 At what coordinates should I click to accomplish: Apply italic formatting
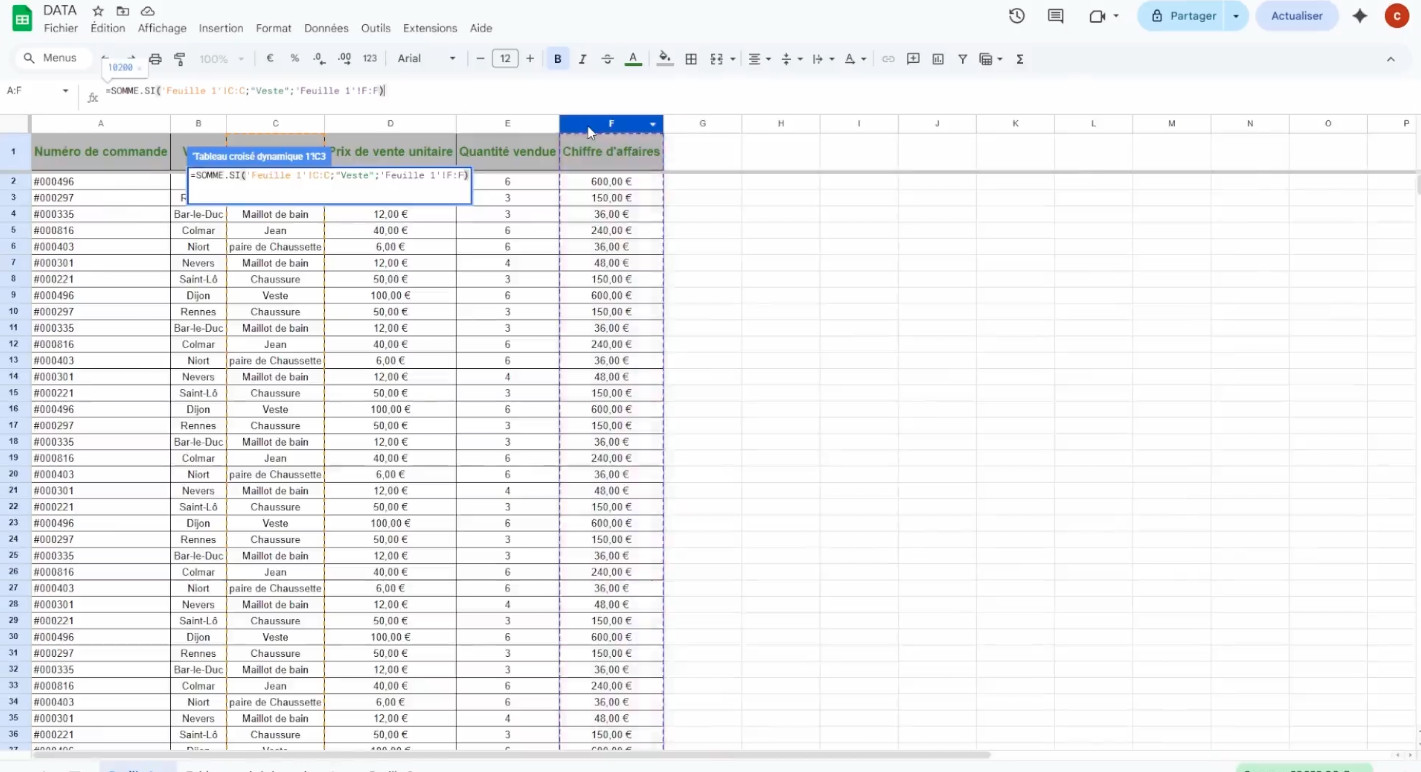pos(582,59)
